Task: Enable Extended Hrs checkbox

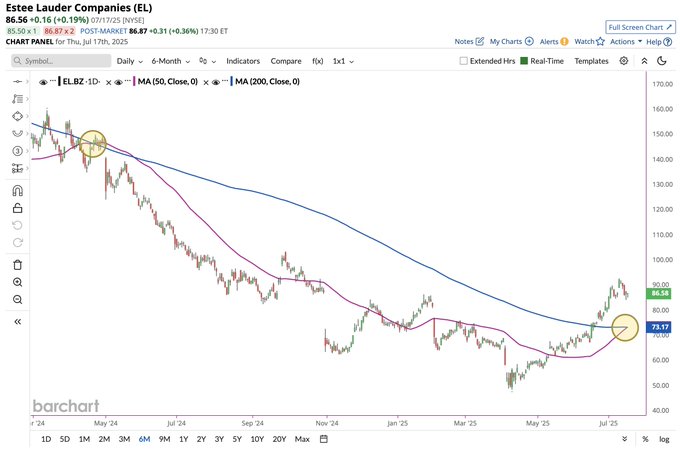Action: [464, 61]
